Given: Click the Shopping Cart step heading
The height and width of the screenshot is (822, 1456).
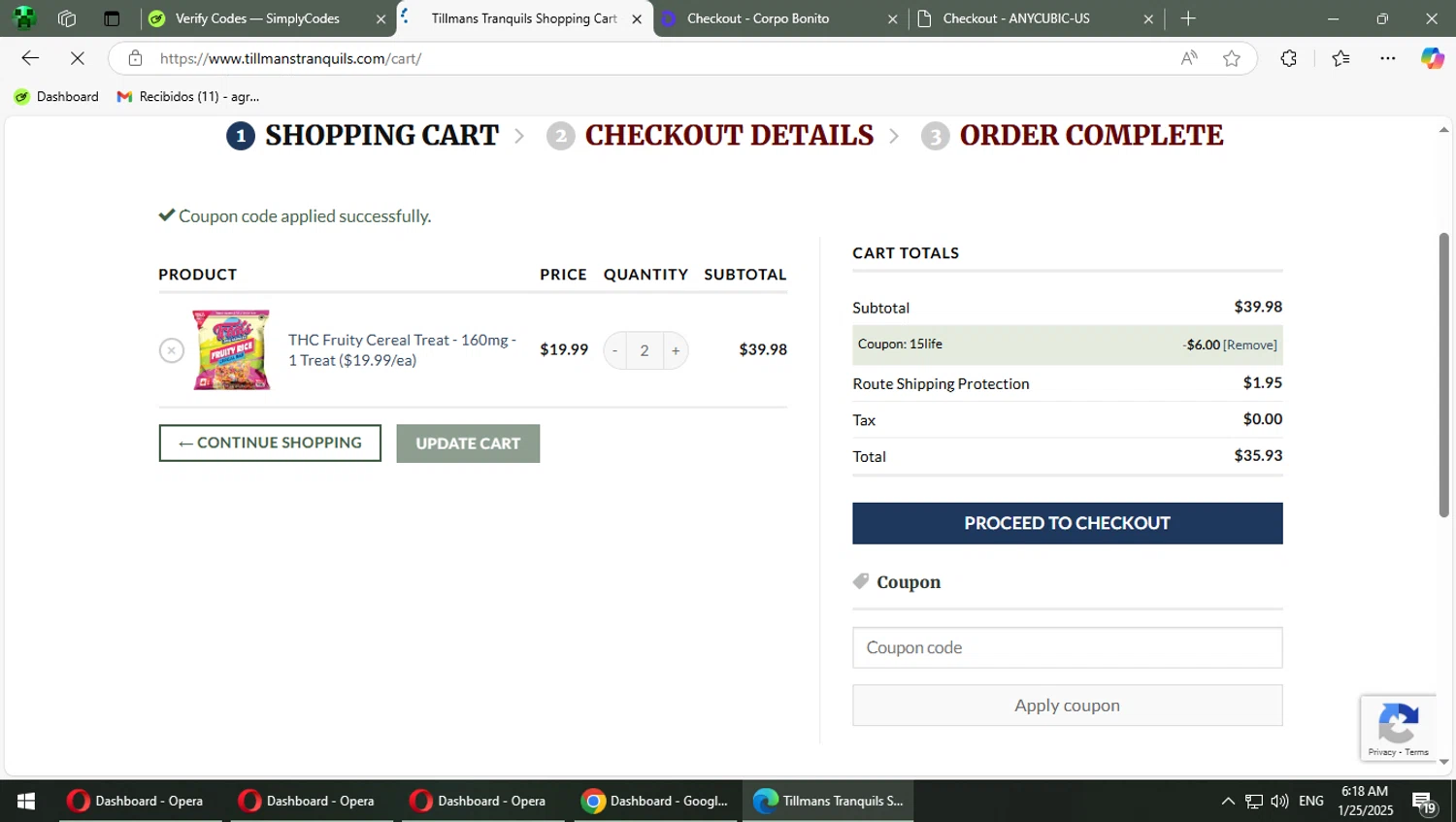Looking at the screenshot, I should click(x=381, y=135).
